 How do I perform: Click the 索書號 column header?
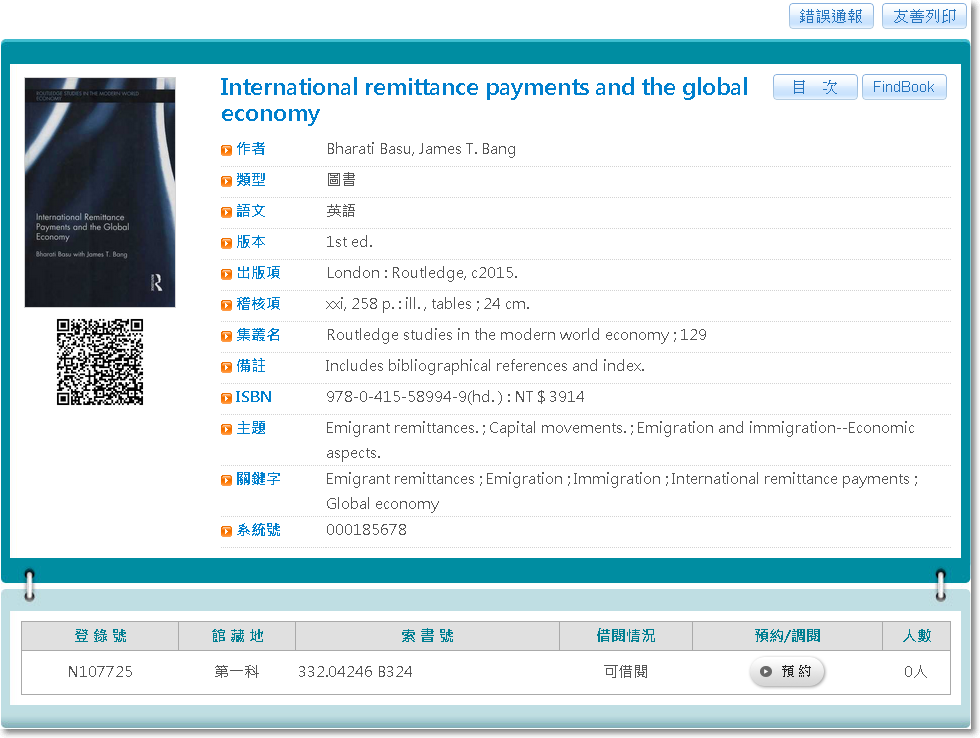427,636
